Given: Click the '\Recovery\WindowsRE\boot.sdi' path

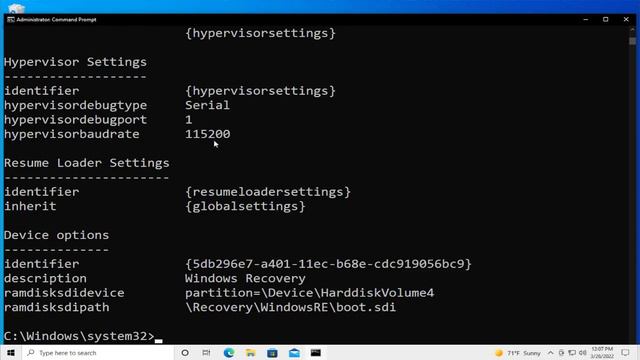Looking at the screenshot, I should click(x=291, y=307).
